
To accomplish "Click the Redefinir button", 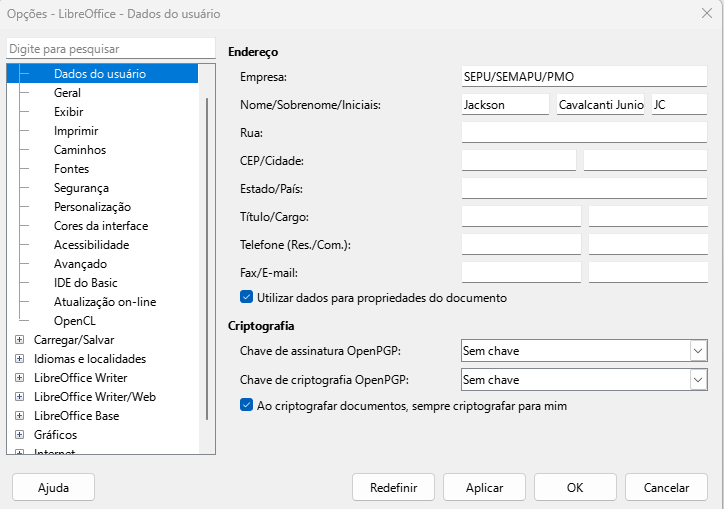I will (393, 487).
